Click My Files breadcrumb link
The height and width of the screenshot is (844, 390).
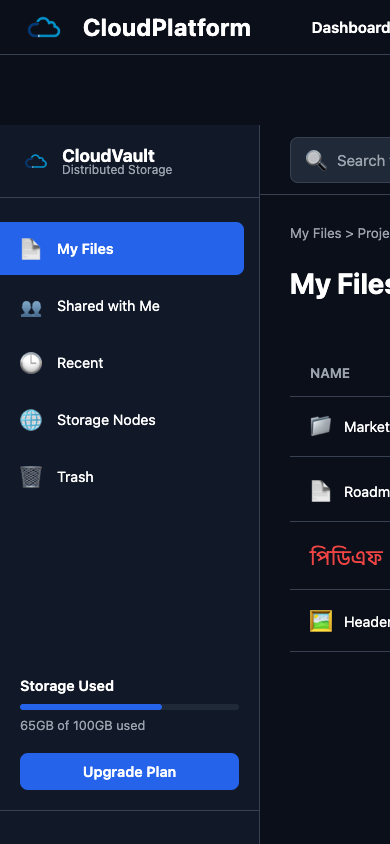(316, 233)
